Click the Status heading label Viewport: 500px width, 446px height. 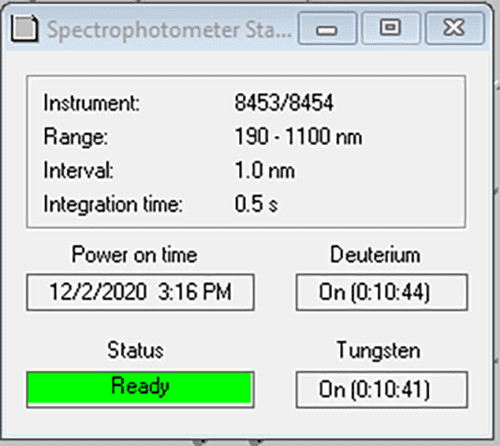[x=135, y=350]
